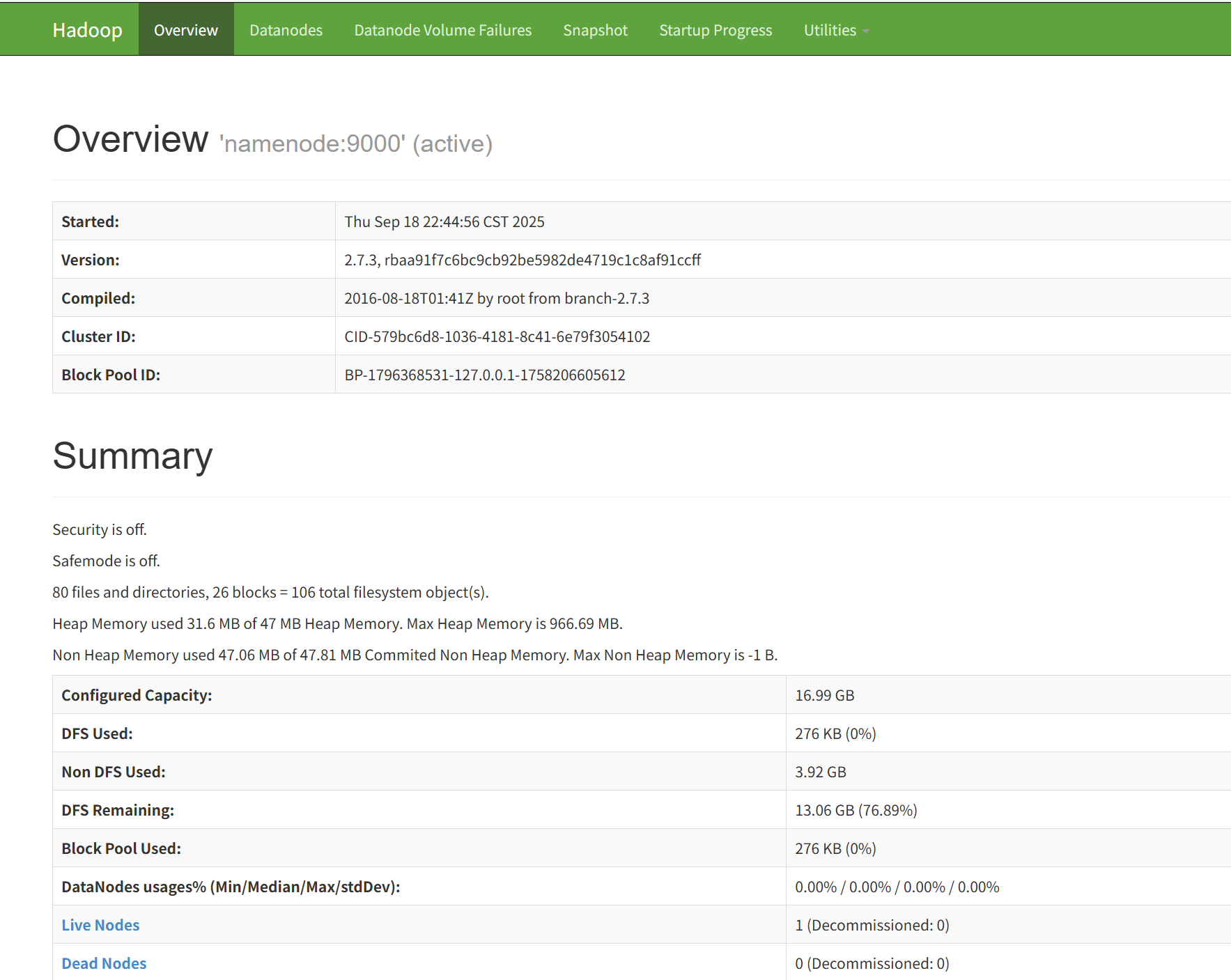Screen dimensions: 1231x980
Task: Select usages value '0.00% / 0.00% / 0.00% / 0.00%'
Action: pos(897,887)
